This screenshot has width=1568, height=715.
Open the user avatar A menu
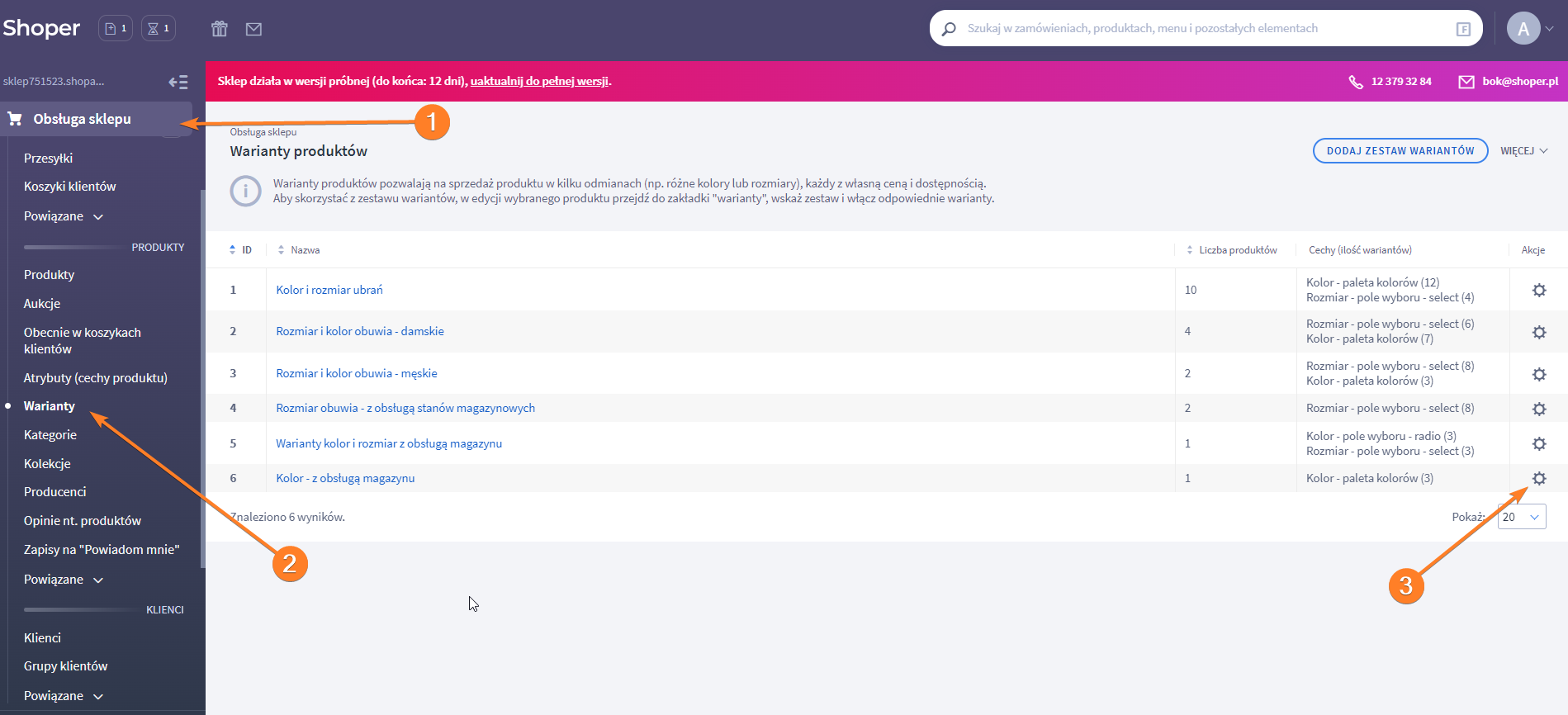click(1523, 29)
